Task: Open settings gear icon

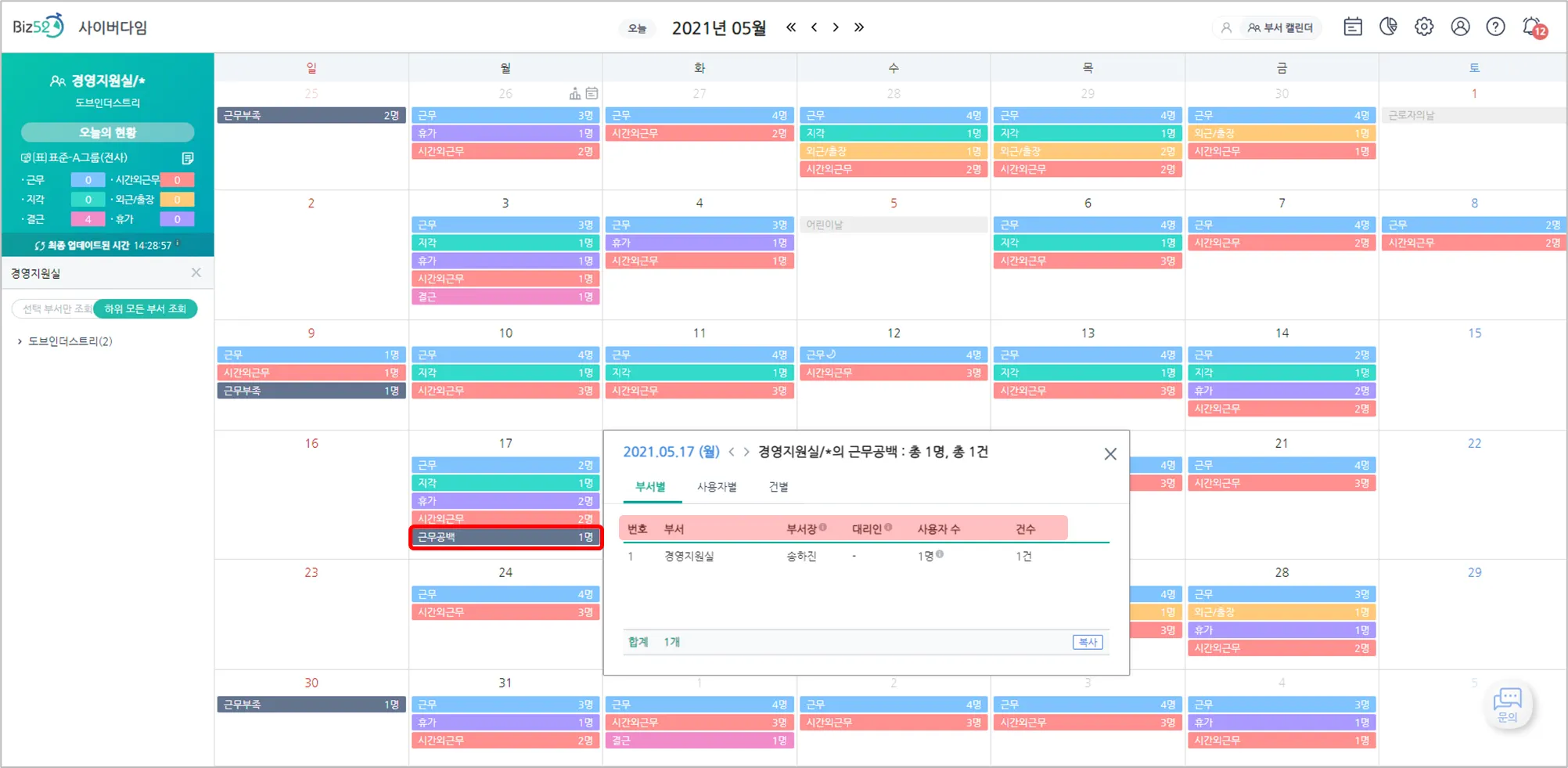Action: pyautogui.click(x=1424, y=27)
